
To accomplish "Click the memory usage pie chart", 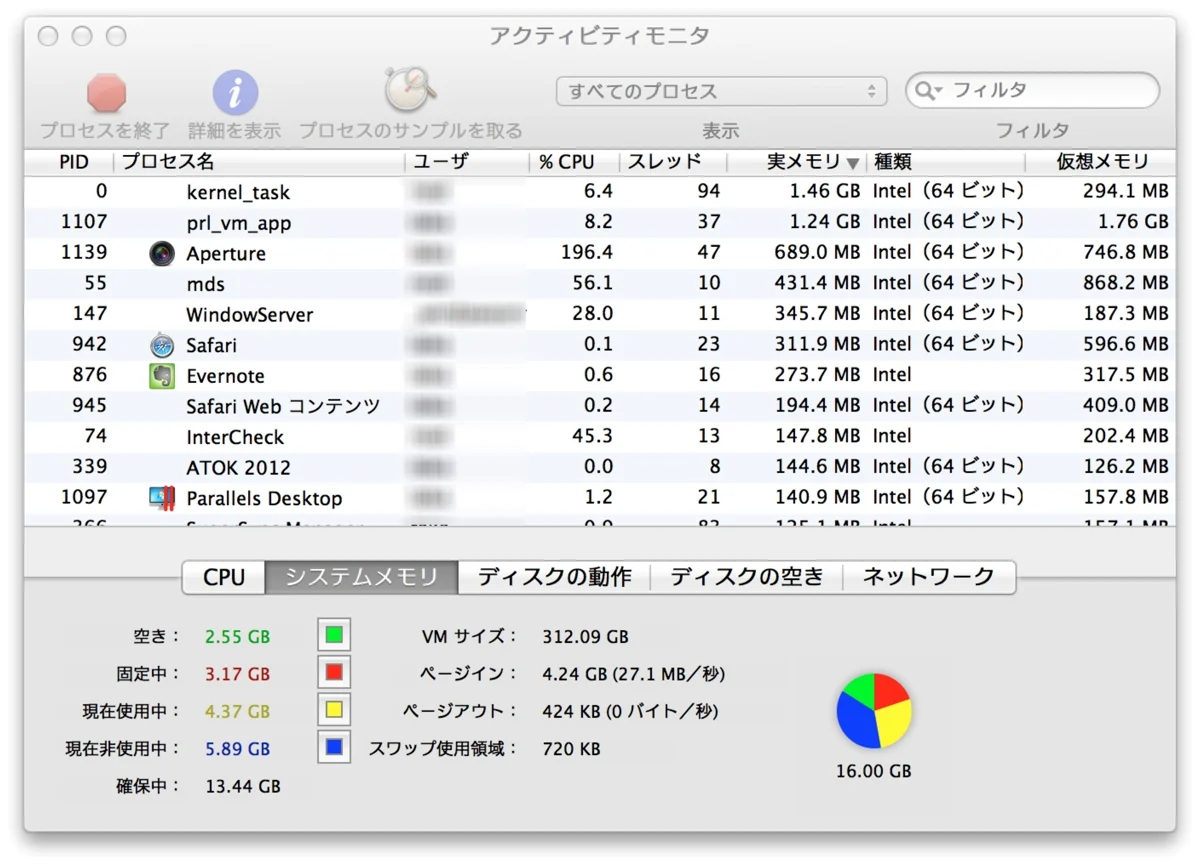I will coord(874,711).
